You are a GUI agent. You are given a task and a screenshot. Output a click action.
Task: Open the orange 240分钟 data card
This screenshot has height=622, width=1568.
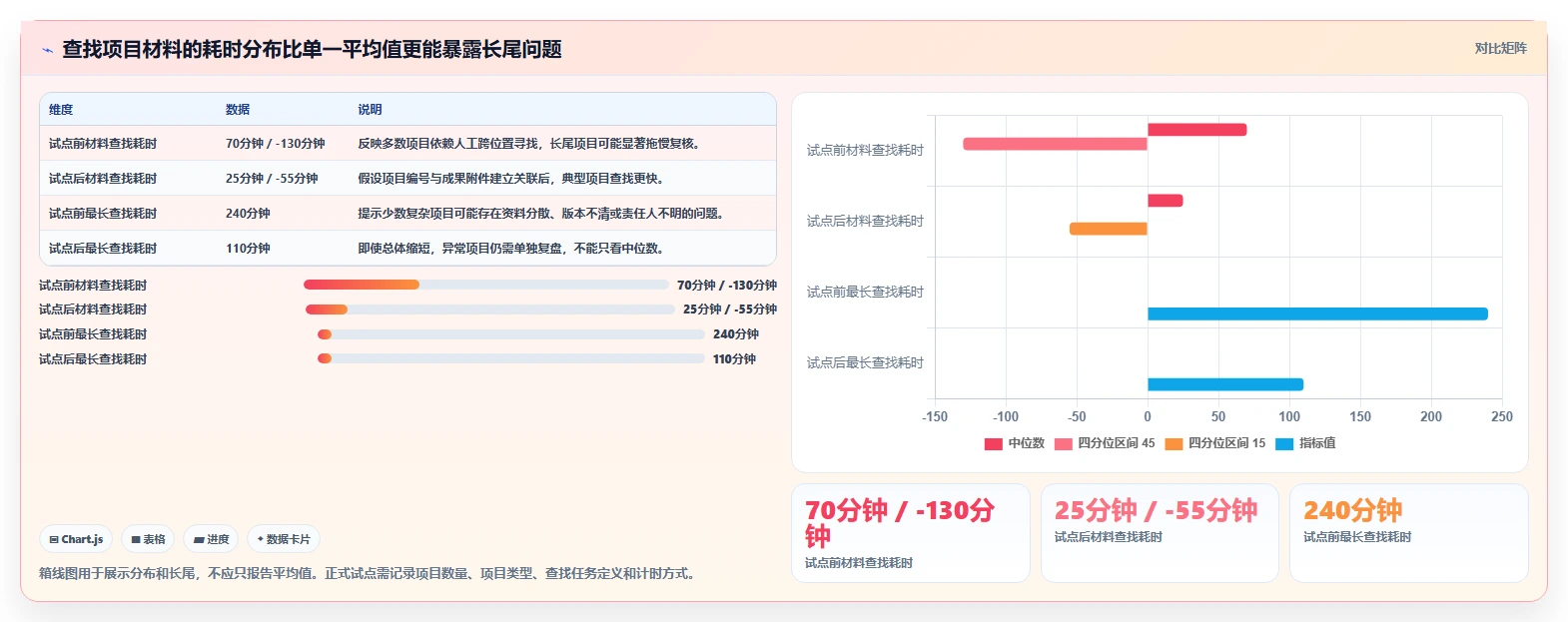click(1409, 533)
